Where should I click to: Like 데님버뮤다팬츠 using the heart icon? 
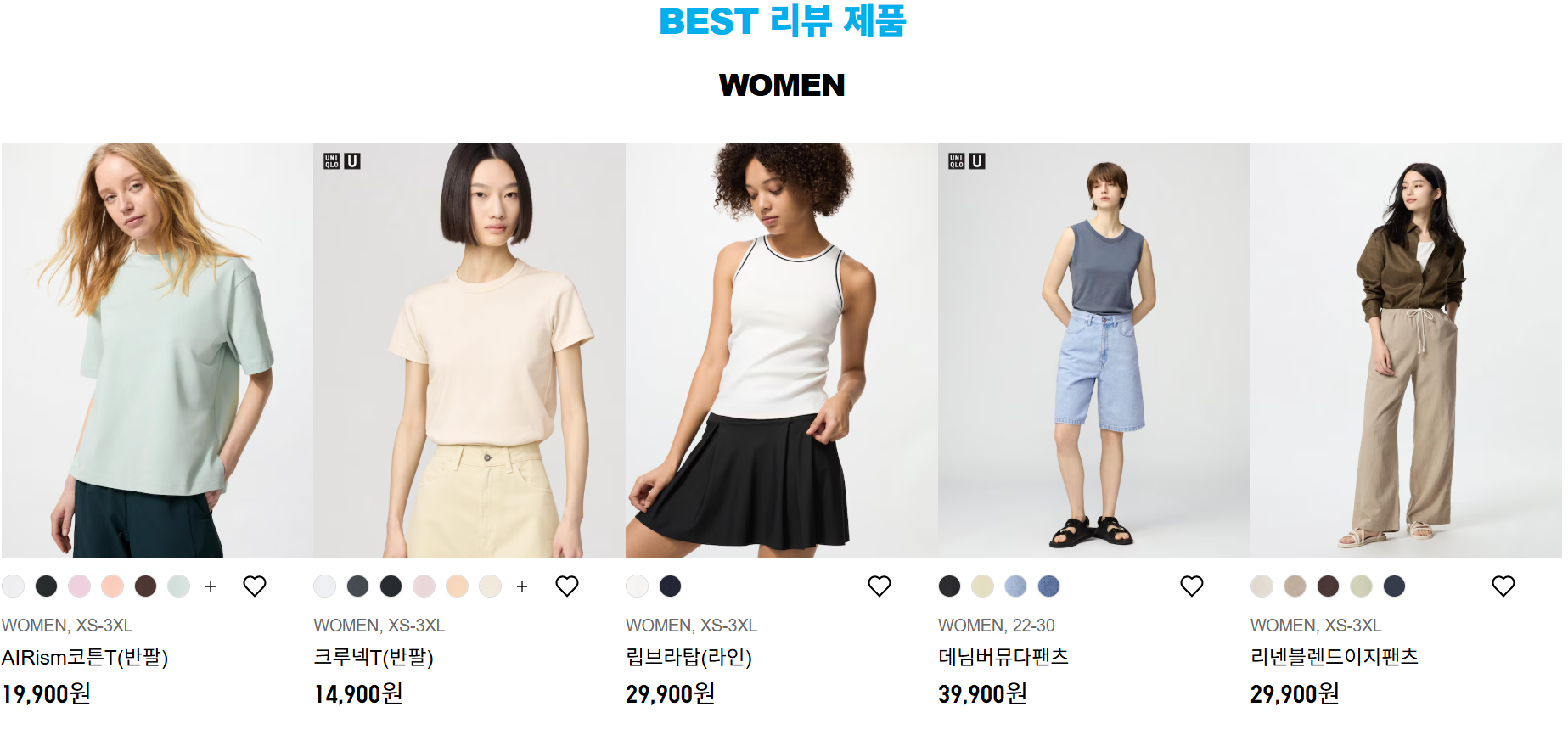tap(1192, 586)
